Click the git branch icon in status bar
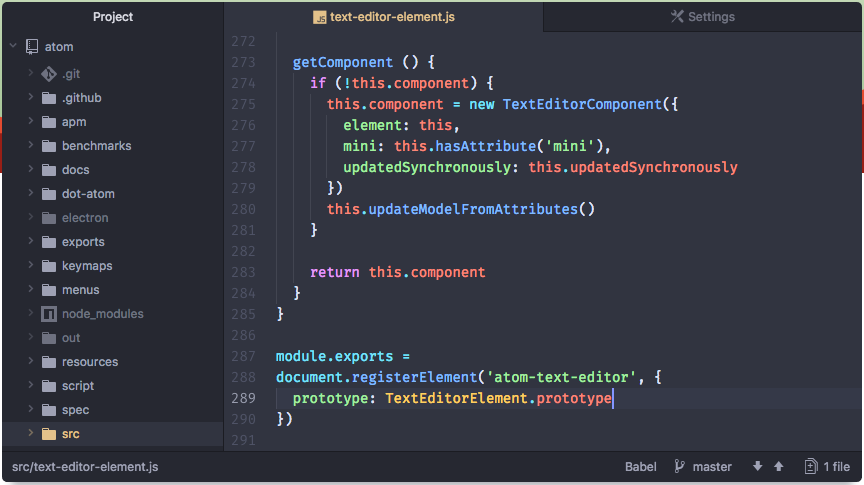 tap(680, 467)
